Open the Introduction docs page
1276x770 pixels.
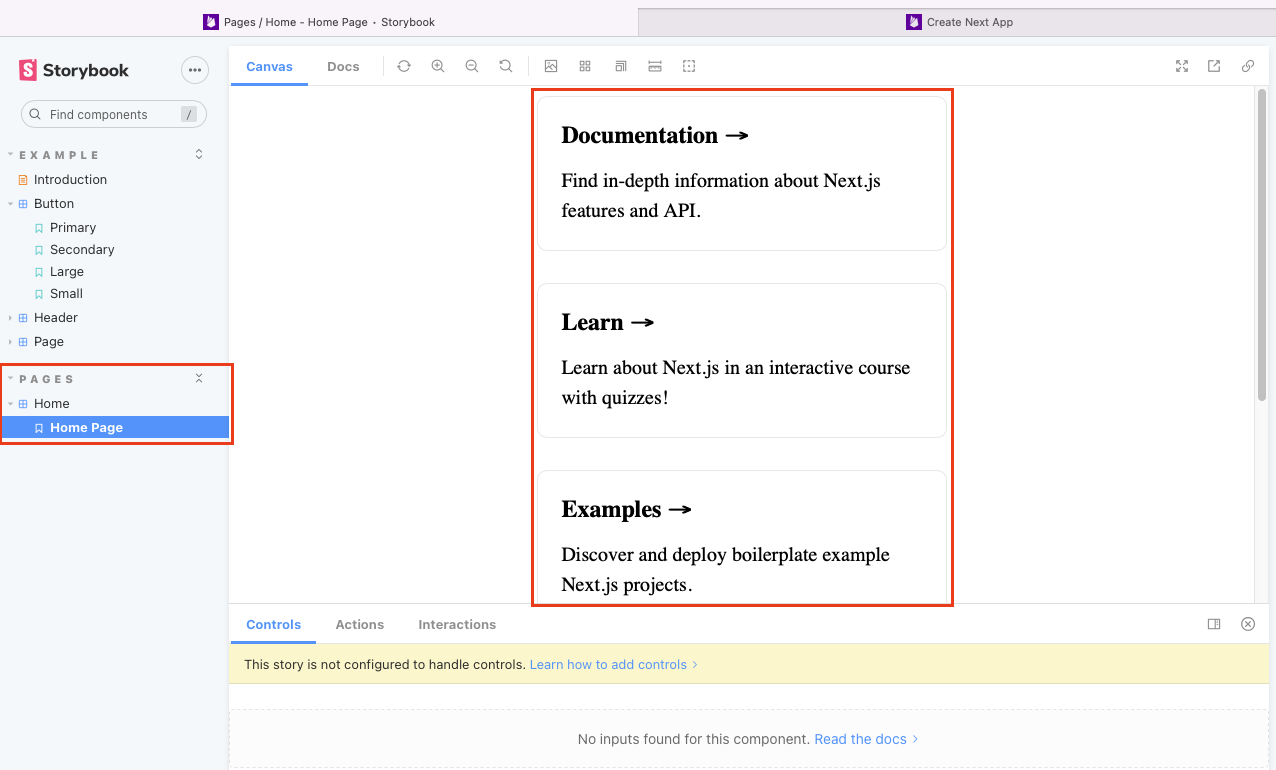pyautogui.click(x=70, y=180)
